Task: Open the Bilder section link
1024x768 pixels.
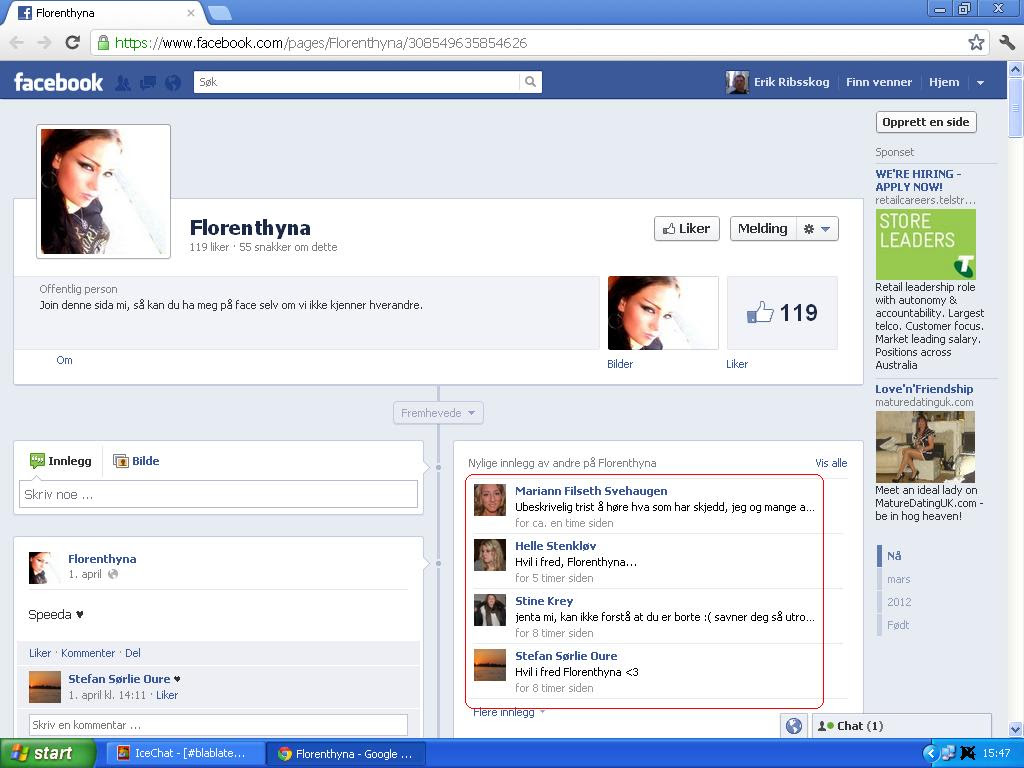Action: (x=620, y=364)
